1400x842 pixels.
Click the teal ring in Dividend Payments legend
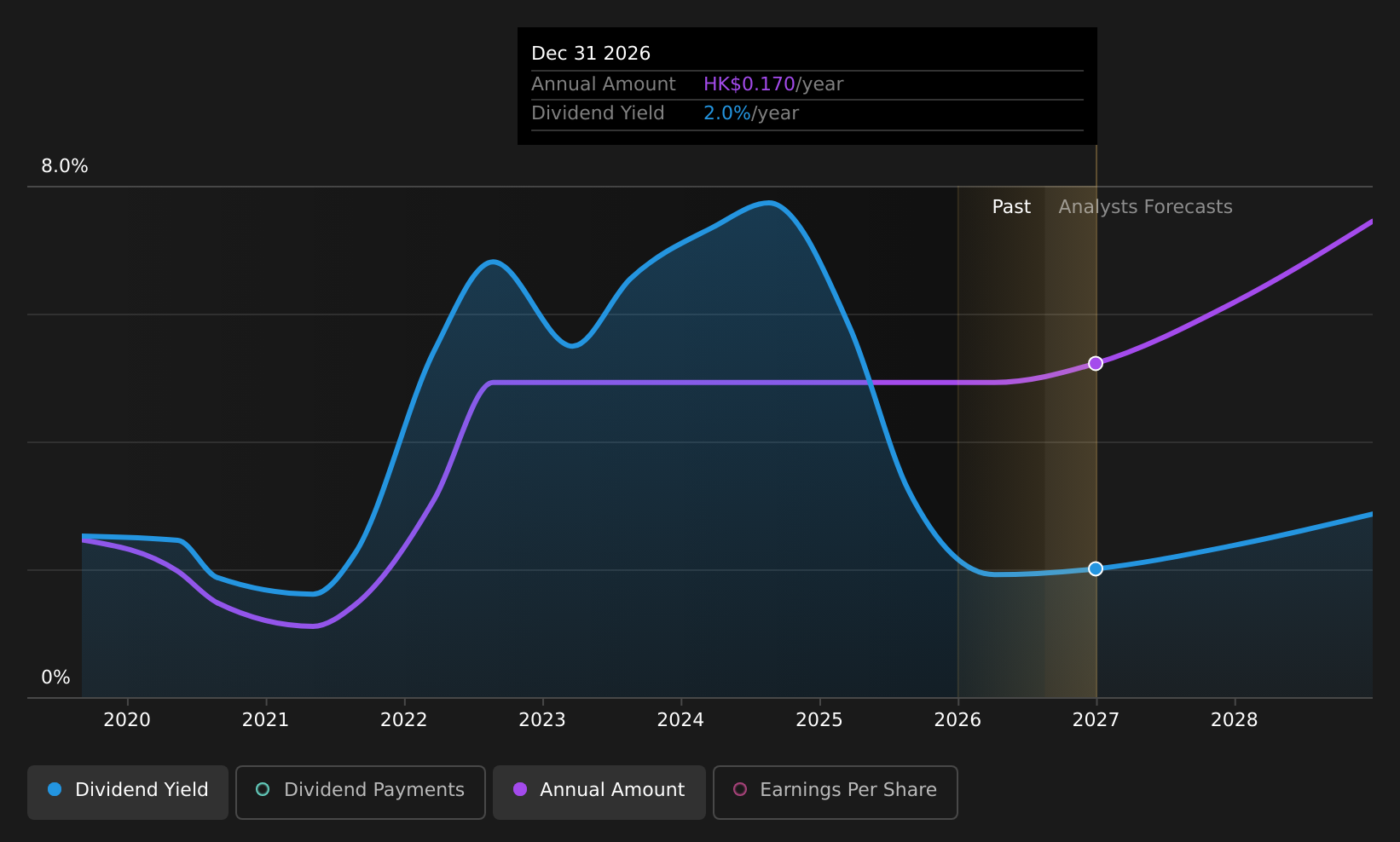(x=263, y=789)
